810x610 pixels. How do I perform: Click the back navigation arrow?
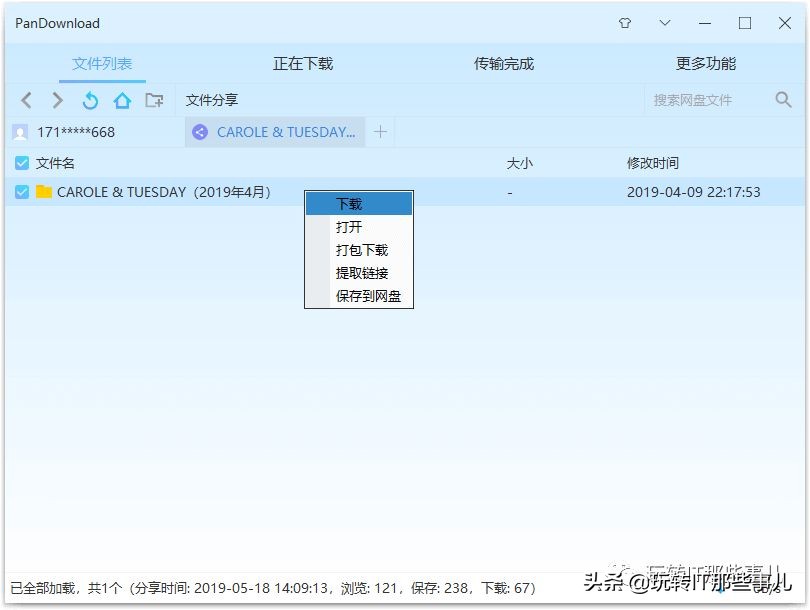27,100
